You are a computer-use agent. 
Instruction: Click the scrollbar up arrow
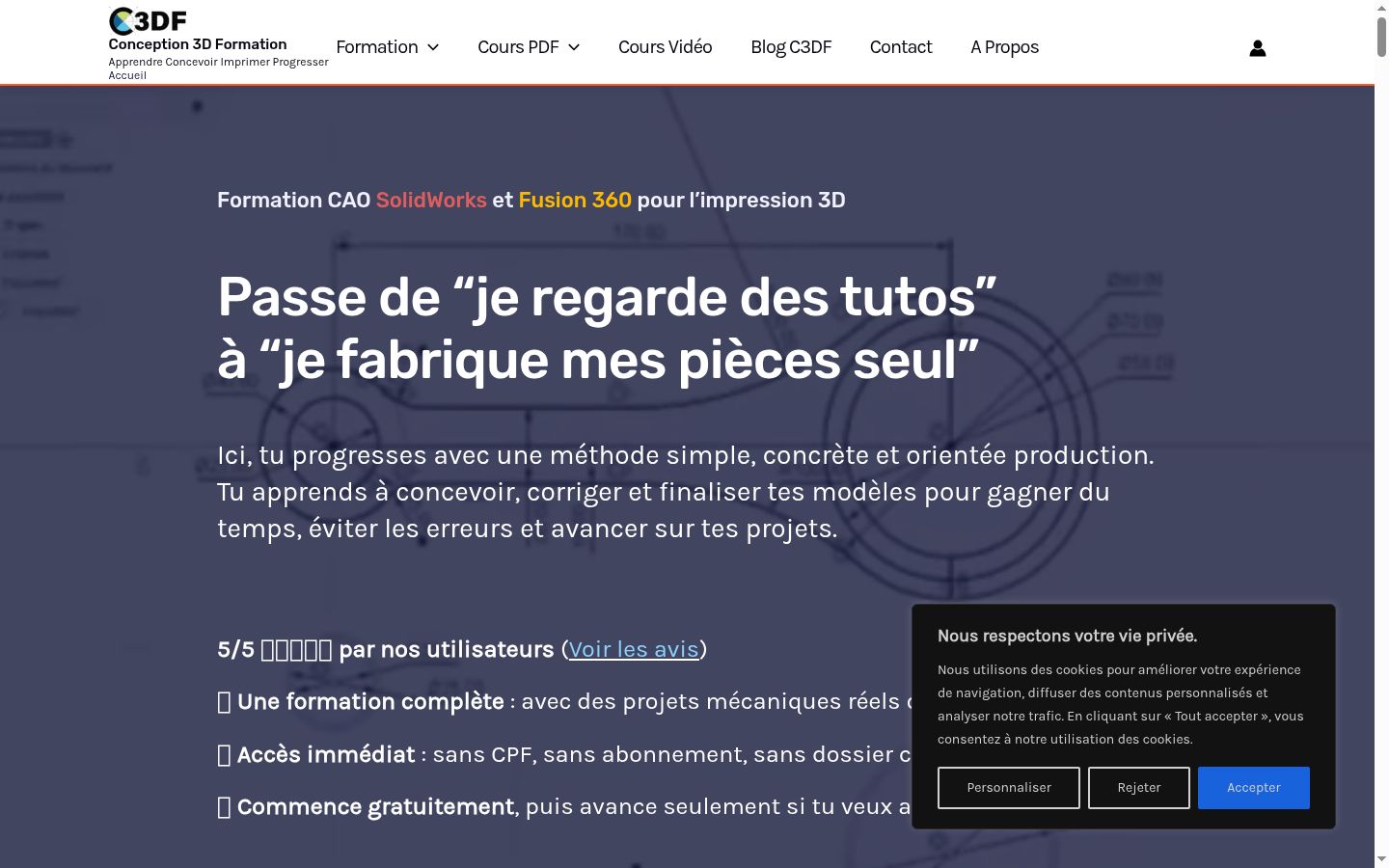point(1381,8)
